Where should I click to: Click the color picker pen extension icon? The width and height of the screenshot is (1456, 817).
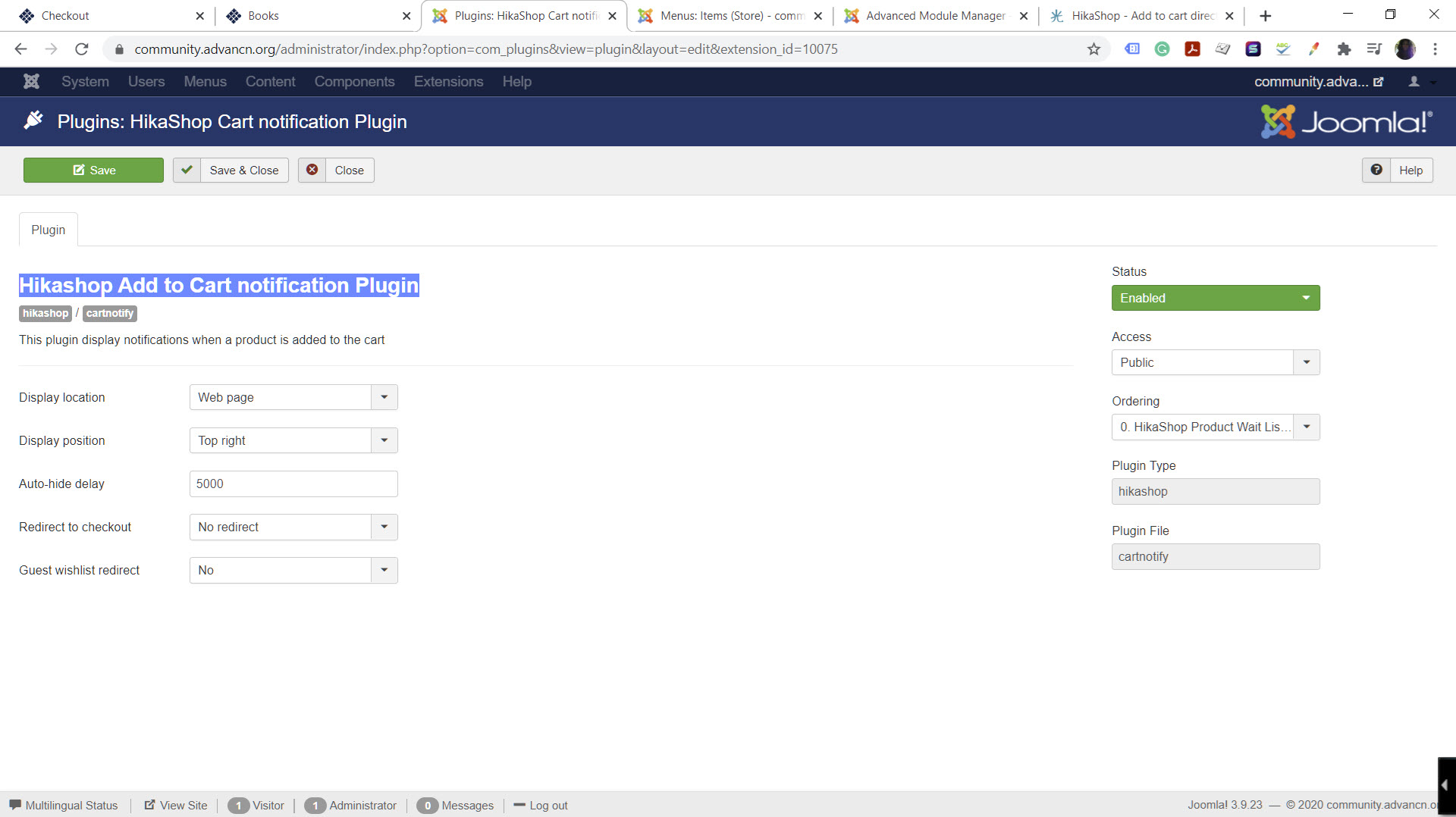pyautogui.click(x=1313, y=49)
